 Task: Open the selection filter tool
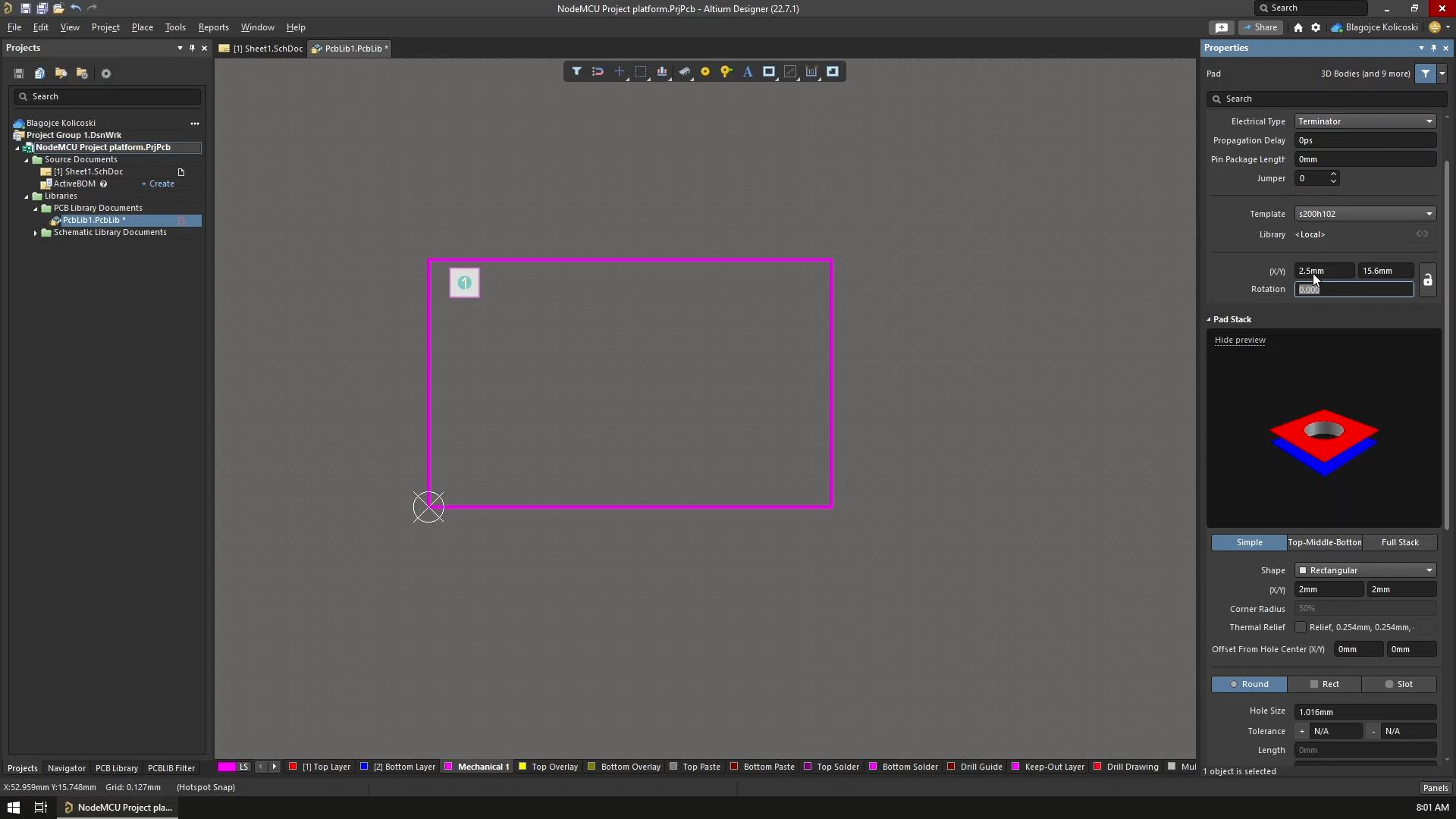coord(576,71)
